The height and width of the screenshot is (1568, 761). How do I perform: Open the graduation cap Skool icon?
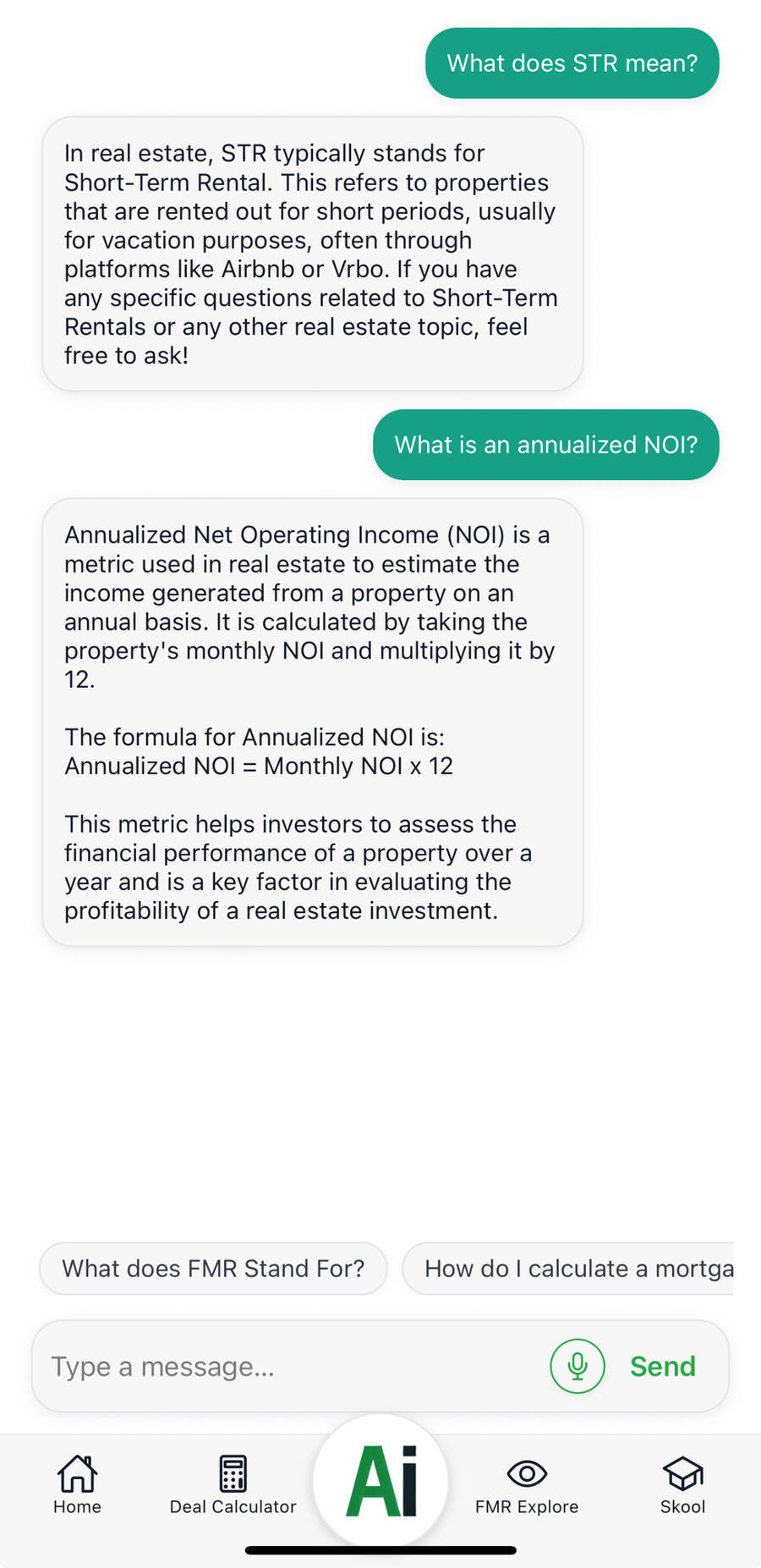[682, 1473]
